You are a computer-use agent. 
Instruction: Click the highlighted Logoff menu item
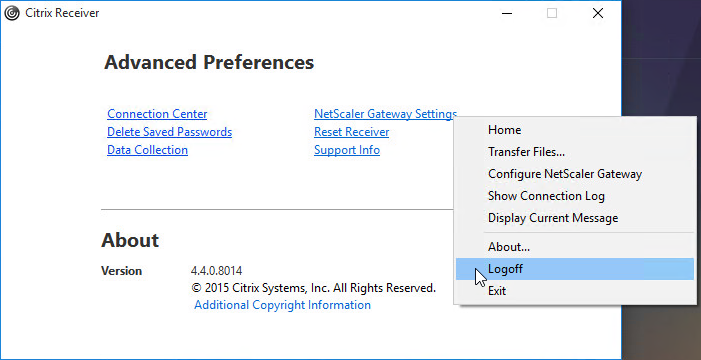coord(575,269)
